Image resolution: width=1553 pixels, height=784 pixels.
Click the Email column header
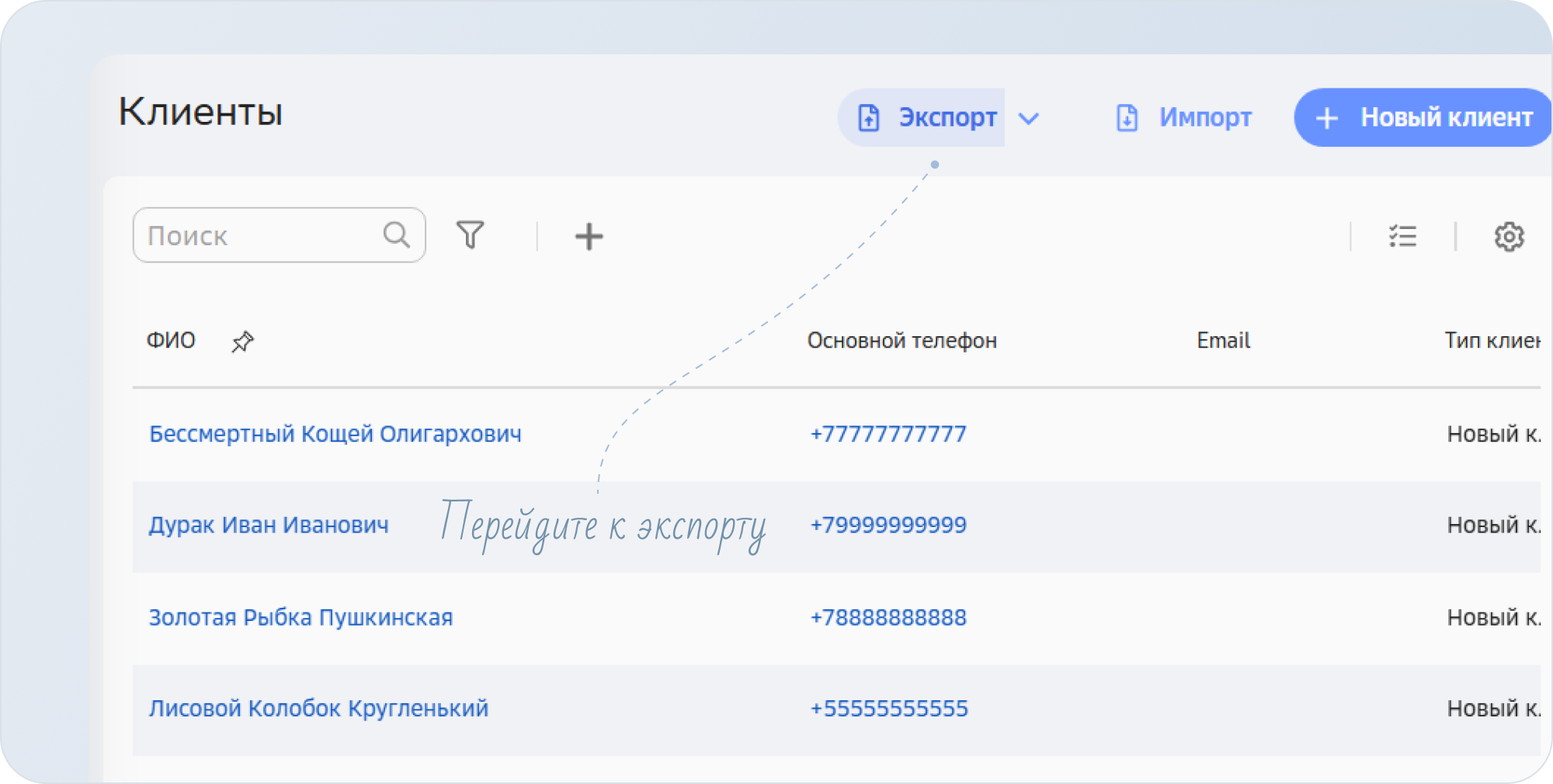click(x=1223, y=341)
